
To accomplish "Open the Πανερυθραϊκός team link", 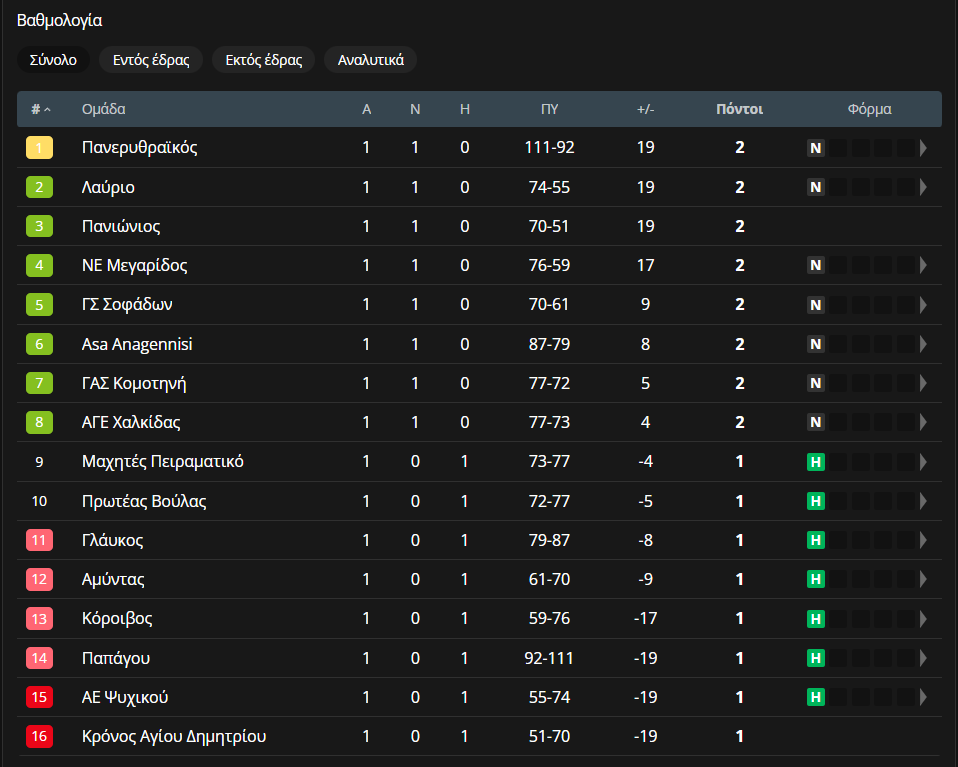I will tap(140, 148).
